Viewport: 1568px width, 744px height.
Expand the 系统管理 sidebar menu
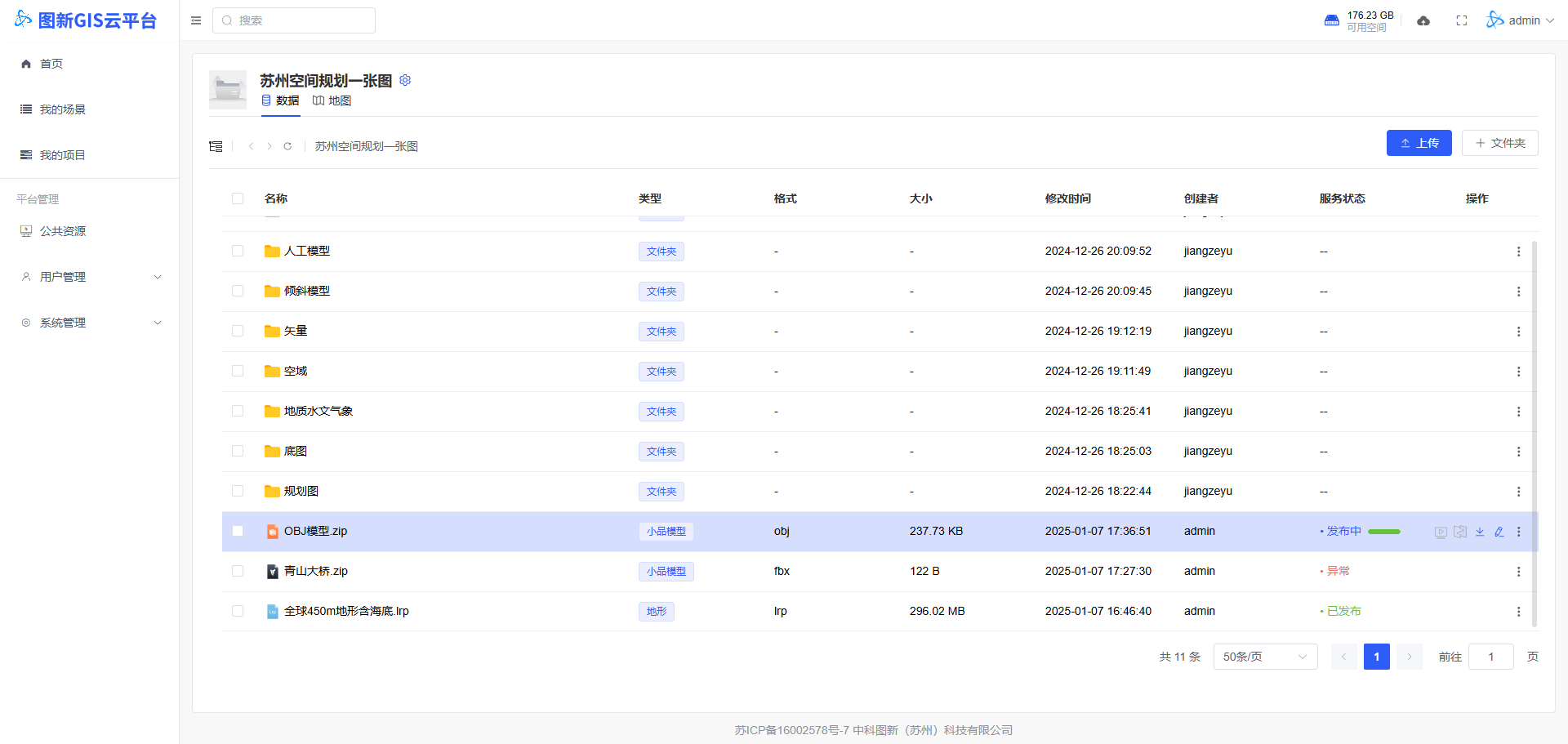point(90,323)
